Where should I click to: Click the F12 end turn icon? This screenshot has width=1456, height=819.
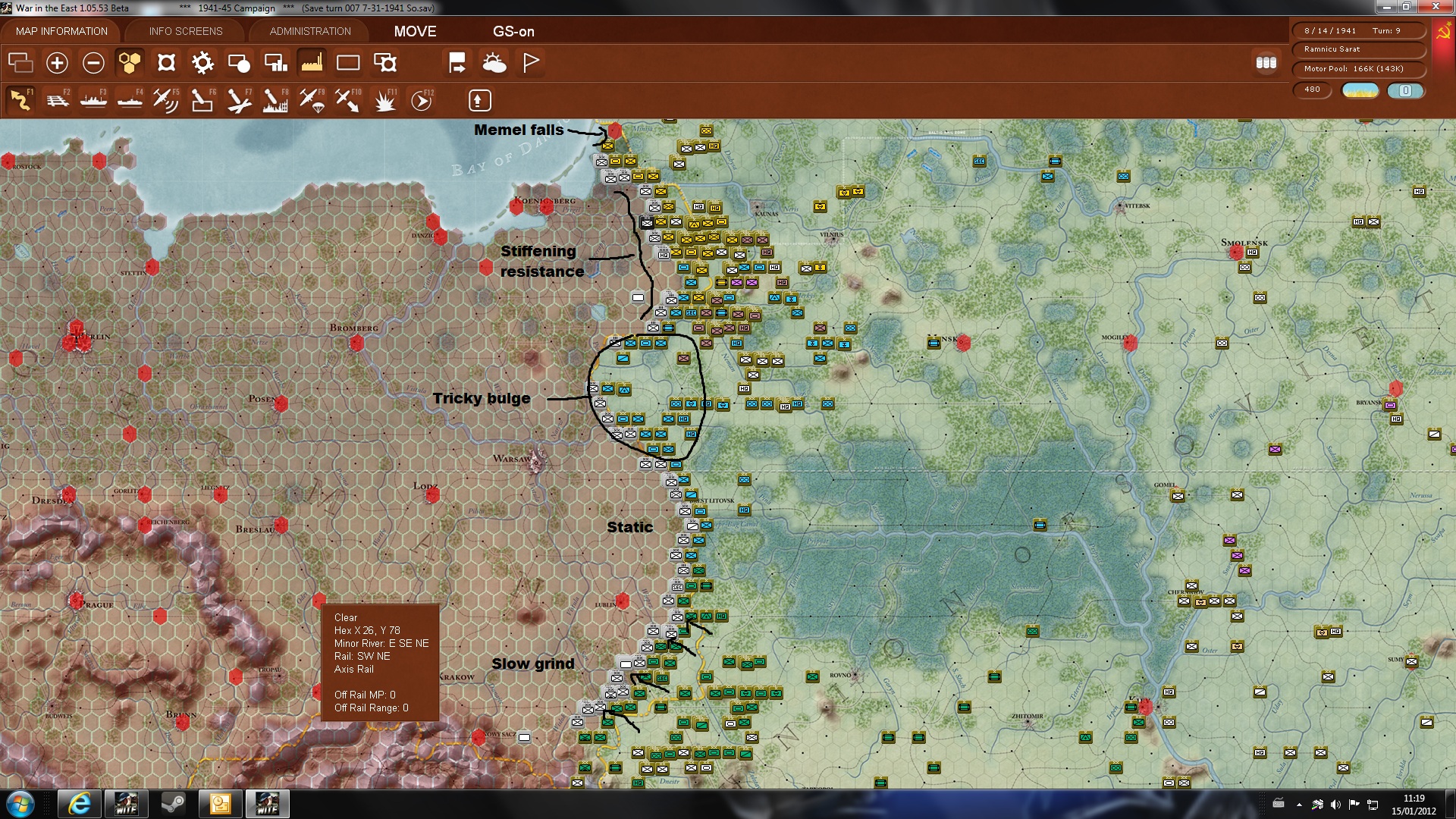[x=421, y=100]
